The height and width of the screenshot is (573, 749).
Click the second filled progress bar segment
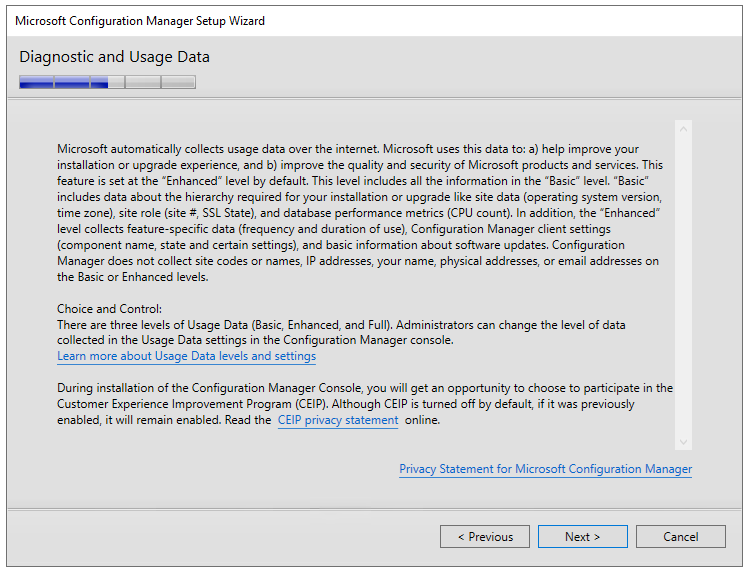(x=72, y=82)
